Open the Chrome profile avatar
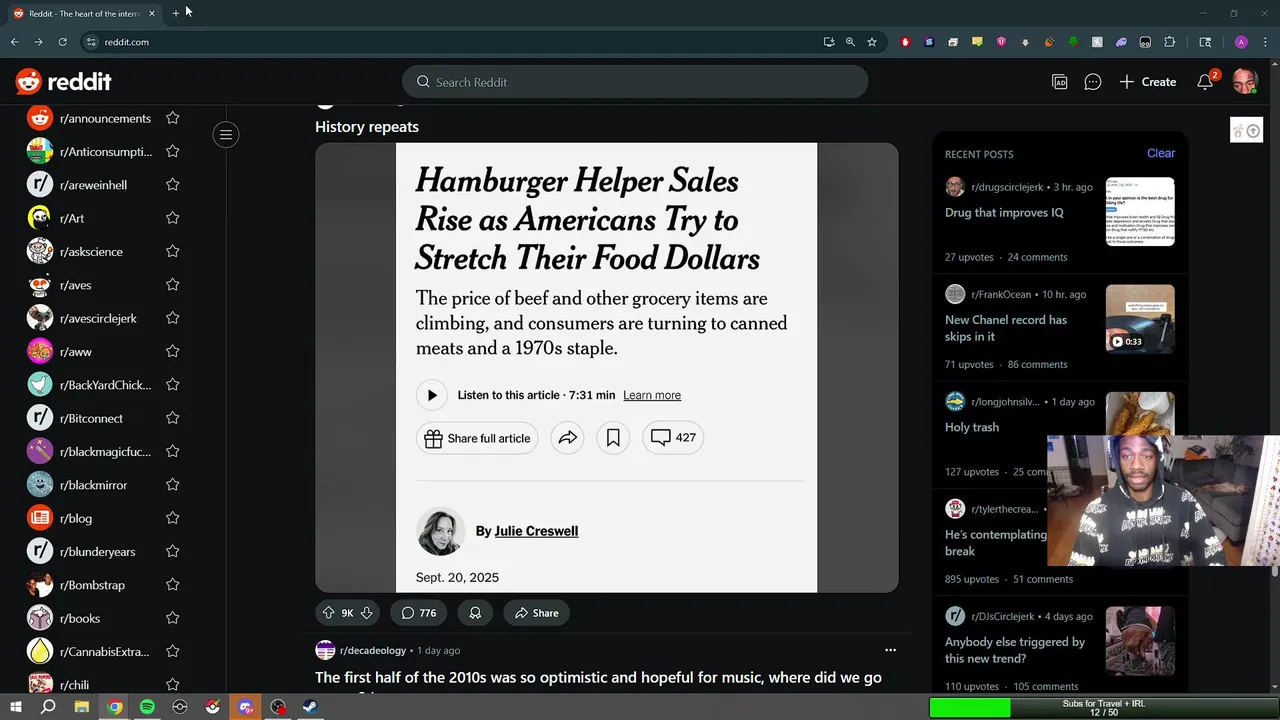Viewport: 1280px width, 720px height. pyautogui.click(x=1241, y=42)
